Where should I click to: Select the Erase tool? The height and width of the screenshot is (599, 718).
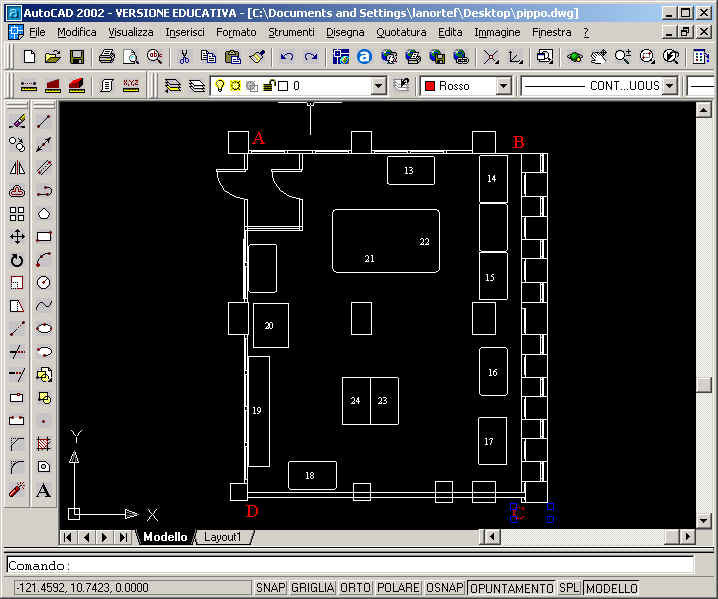click(x=17, y=122)
